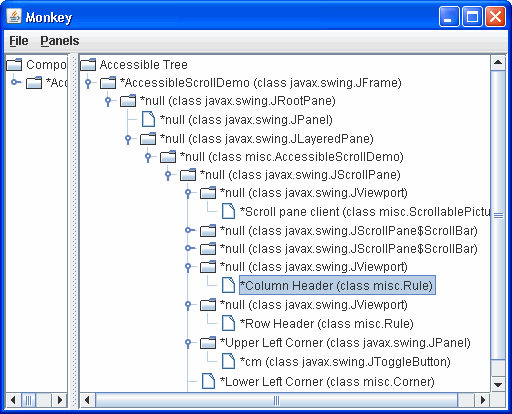Image resolution: width=512 pixels, height=414 pixels.
Task: Click the left panel's scroll right arrow
Action: point(60,399)
